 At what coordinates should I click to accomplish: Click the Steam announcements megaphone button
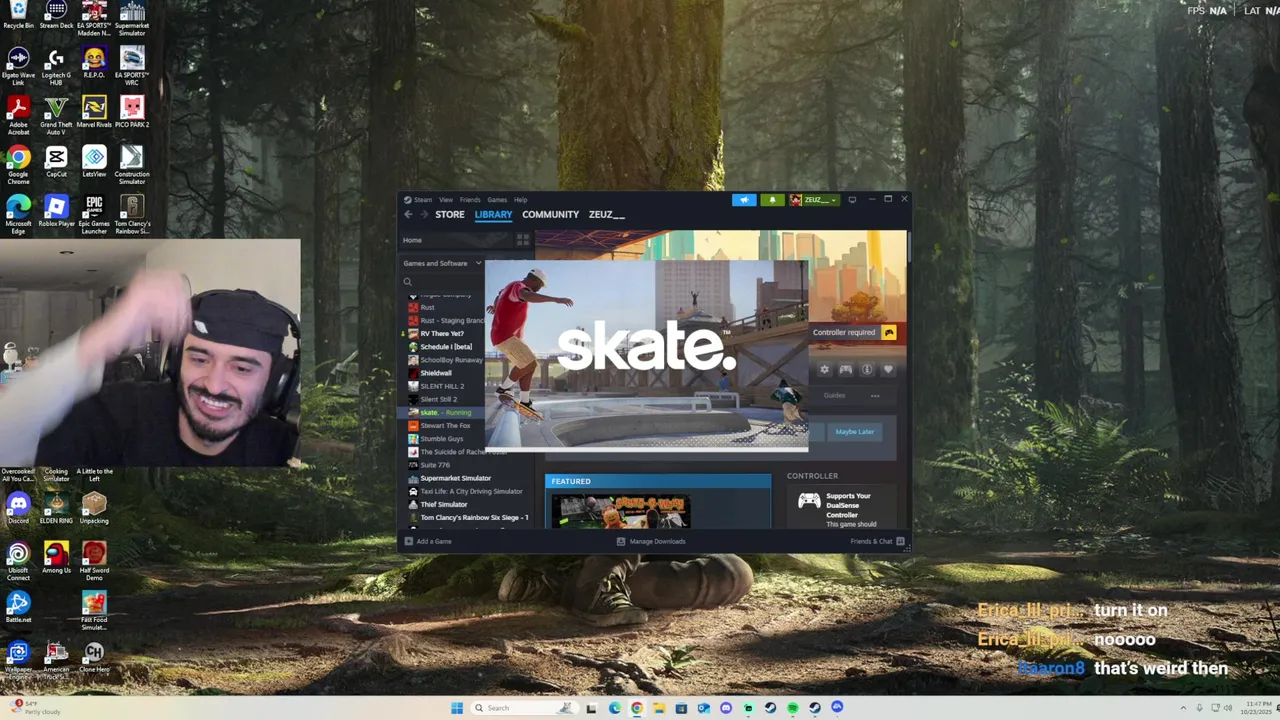[744, 200]
